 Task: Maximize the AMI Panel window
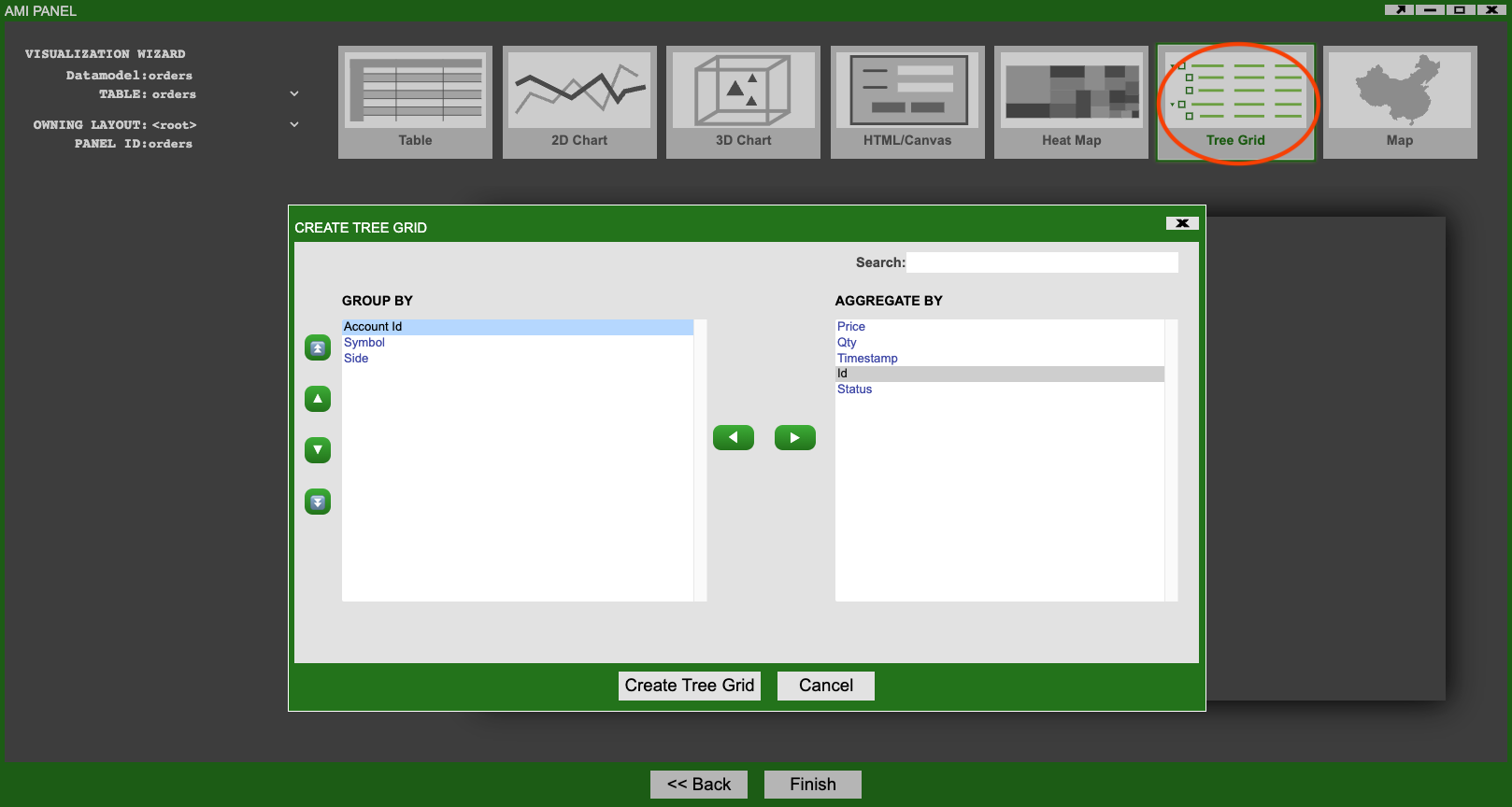click(1461, 9)
